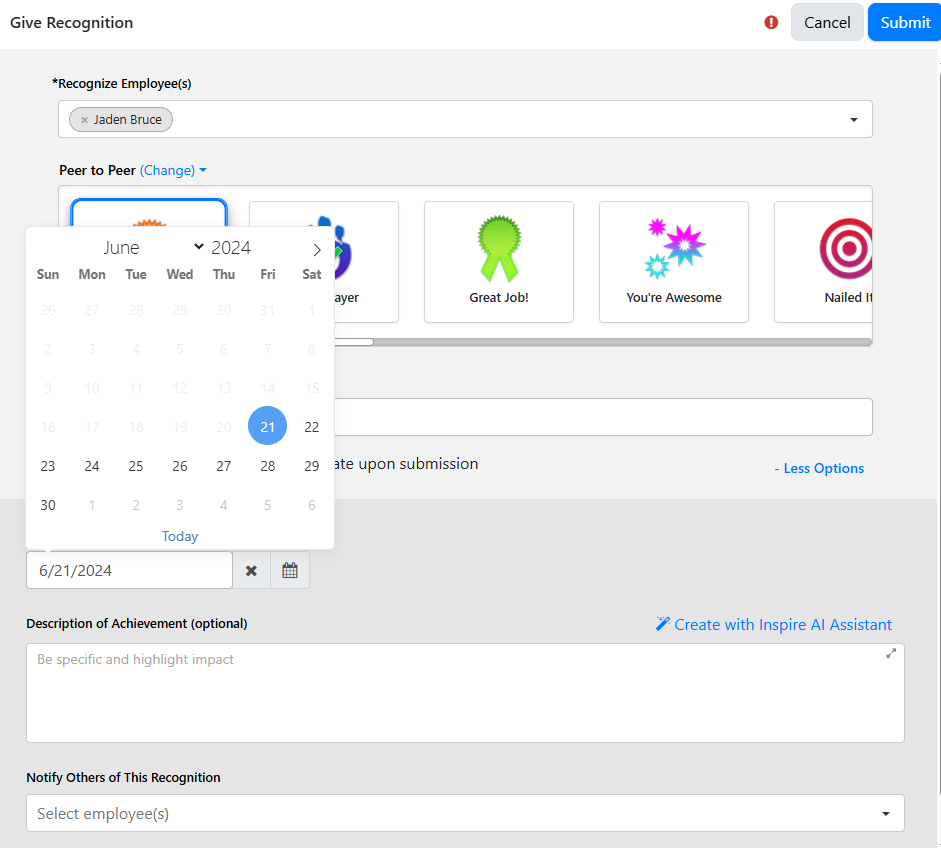Pick June 21 in the calendar
Image resolution: width=941 pixels, height=848 pixels.
[x=268, y=426]
